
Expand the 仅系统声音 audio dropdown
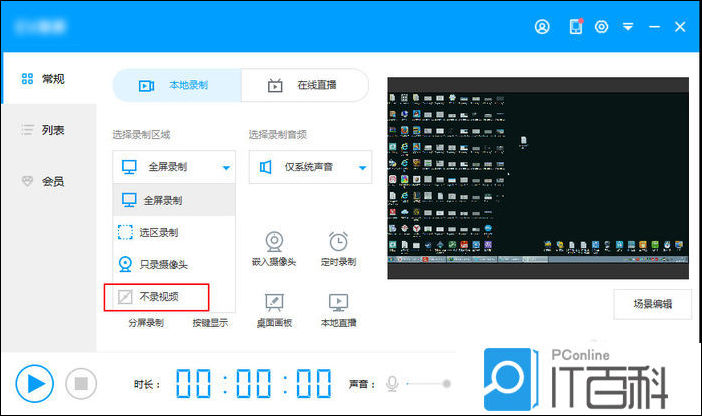(310, 167)
